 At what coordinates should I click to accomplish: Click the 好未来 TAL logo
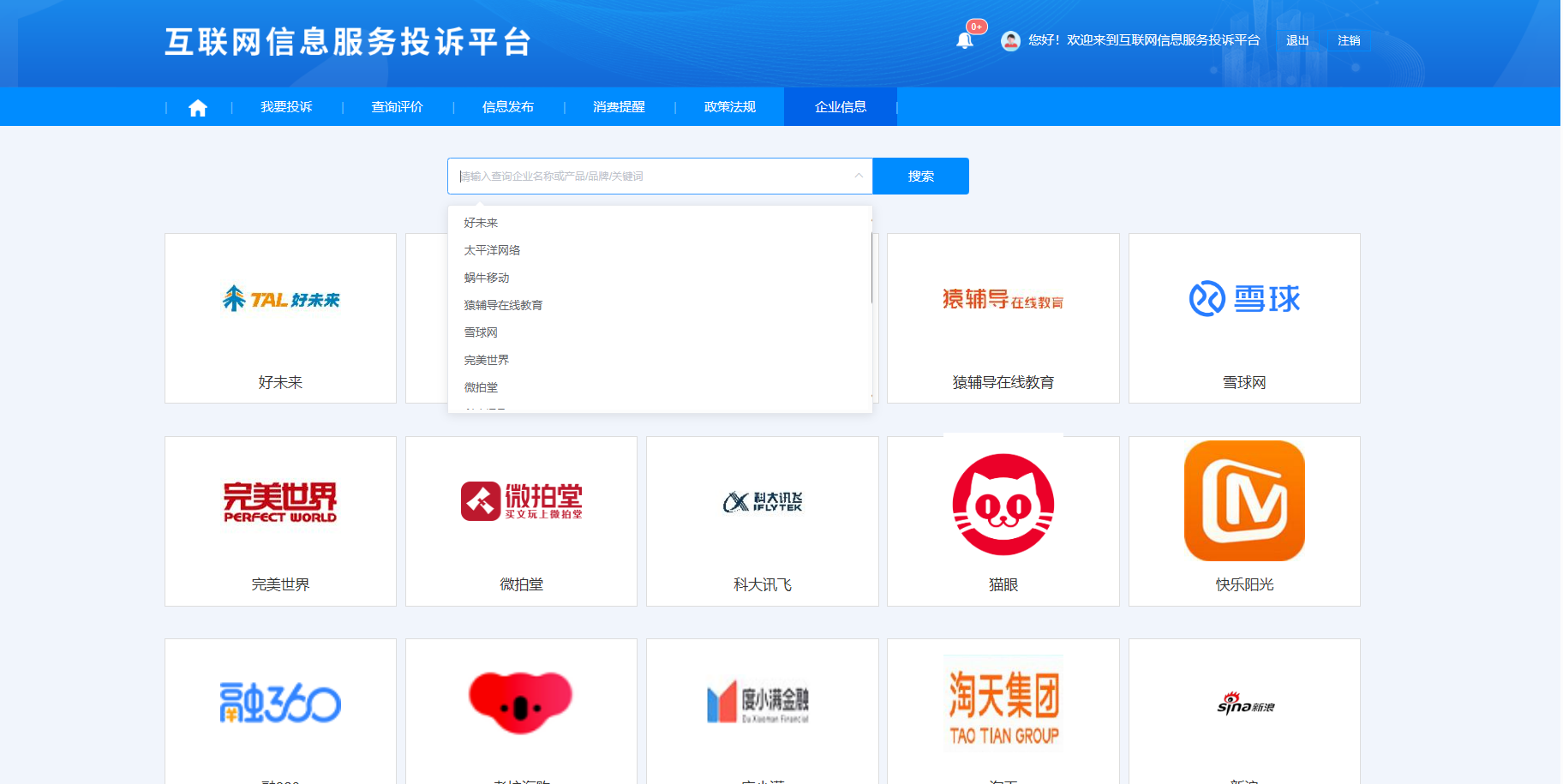[x=281, y=298]
